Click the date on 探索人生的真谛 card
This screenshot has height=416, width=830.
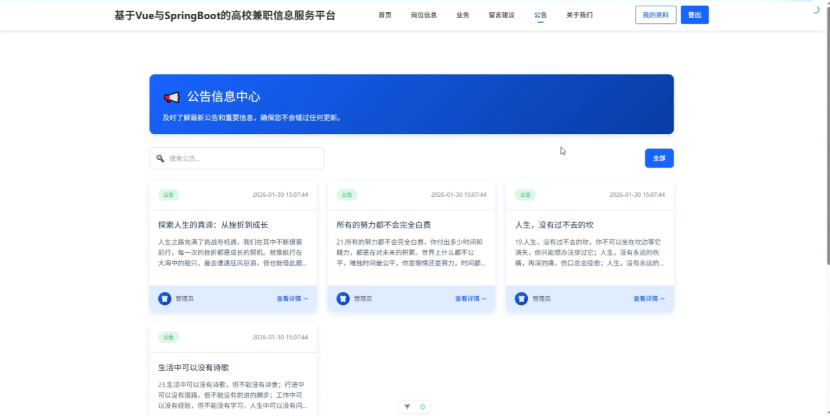280,195
